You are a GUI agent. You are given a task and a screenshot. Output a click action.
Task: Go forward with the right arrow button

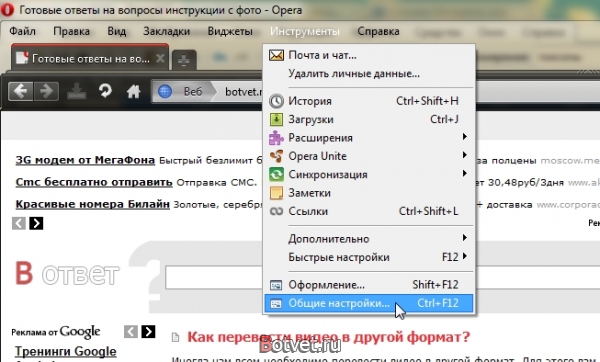(46, 91)
